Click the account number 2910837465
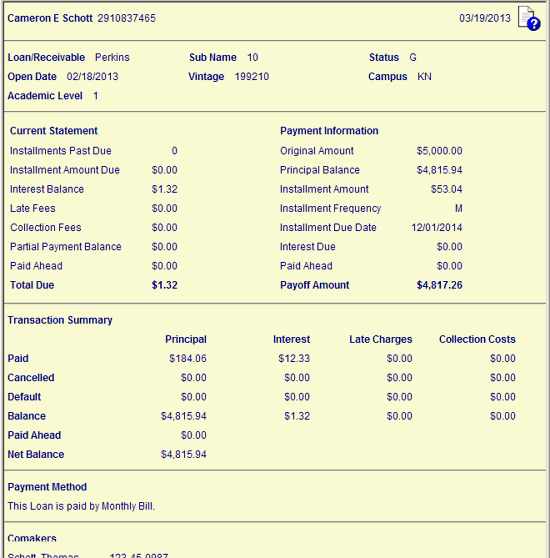The width and height of the screenshot is (550, 558). click(x=127, y=18)
